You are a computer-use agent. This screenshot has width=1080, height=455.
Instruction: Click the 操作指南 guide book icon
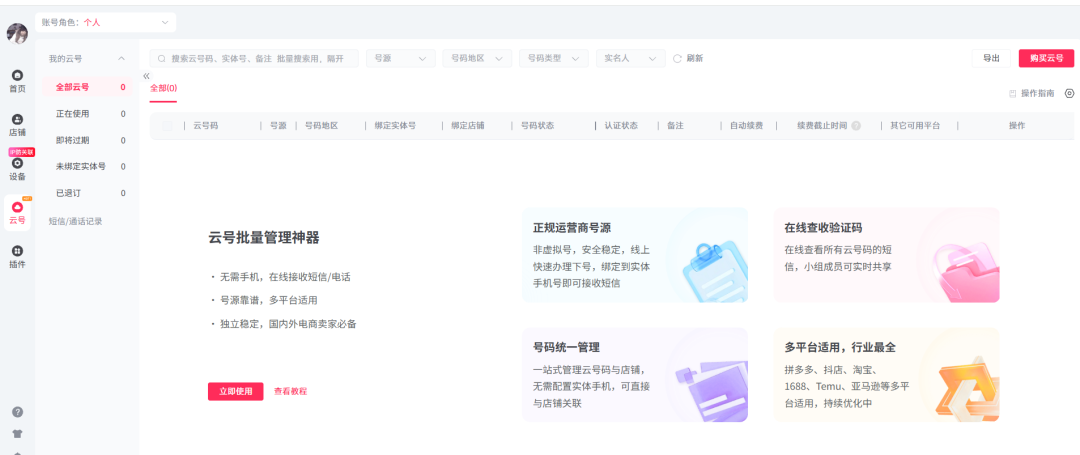point(1012,94)
